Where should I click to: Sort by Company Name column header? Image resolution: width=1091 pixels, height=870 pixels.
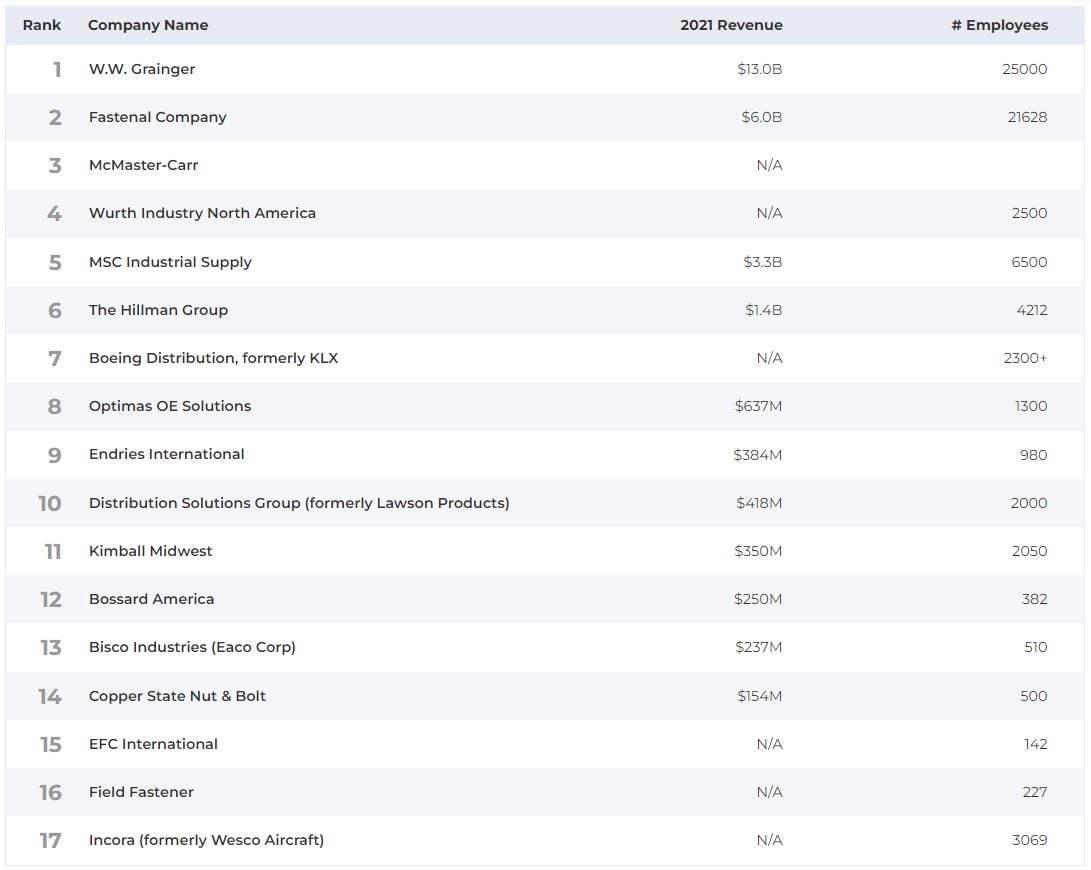pos(148,25)
